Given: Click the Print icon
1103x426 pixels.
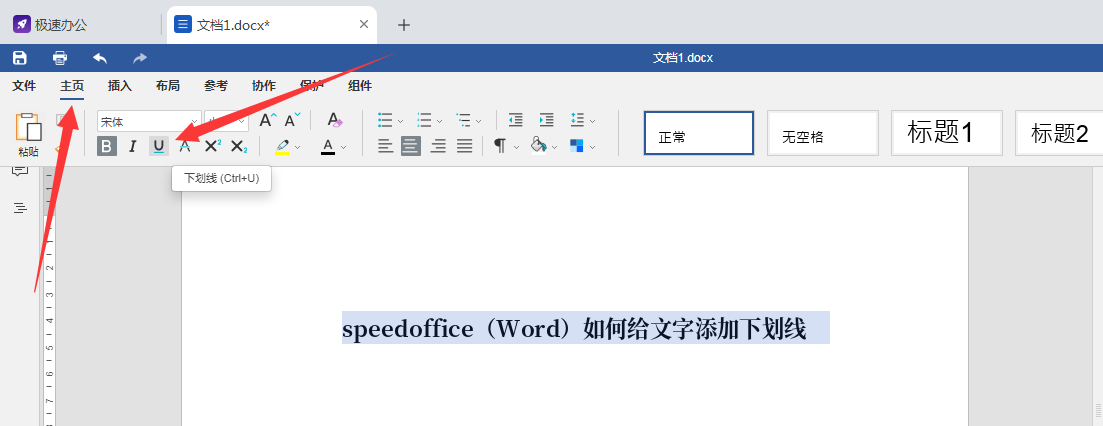Looking at the screenshot, I should coord(60,58).
